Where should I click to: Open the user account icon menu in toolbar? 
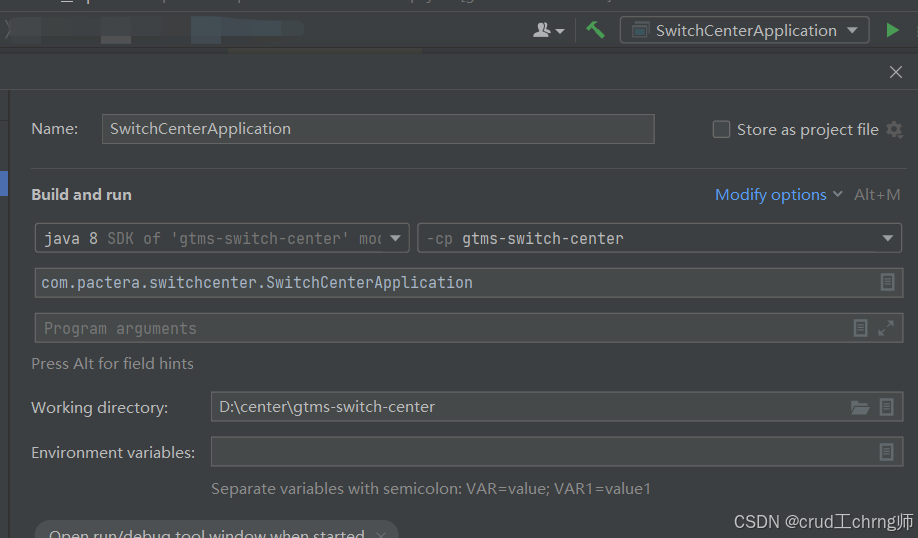coord(549,30)
